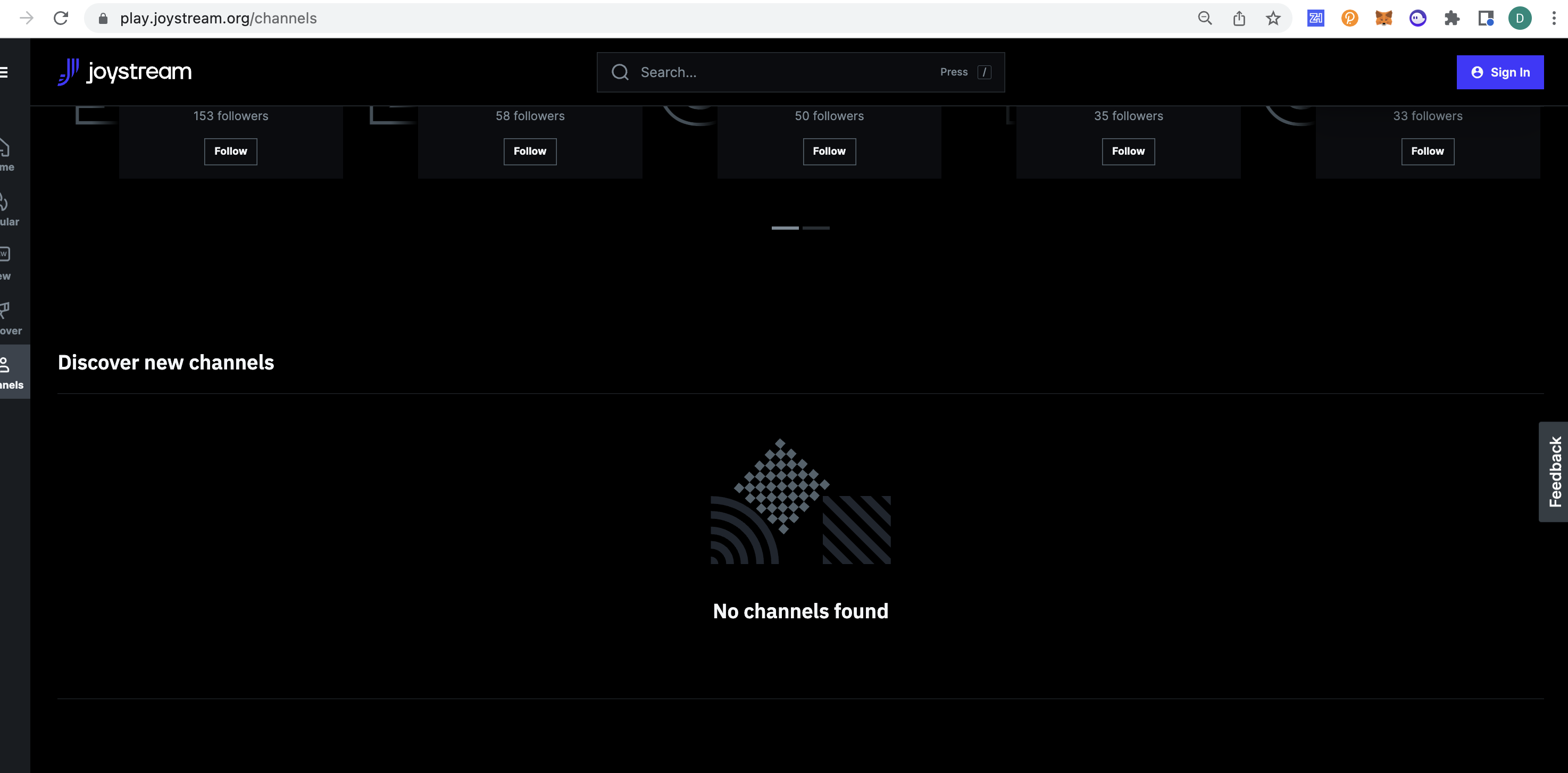This screenshot has height=773, width=1568.
Task: Open Chrome three-dot menu
Action: [1554, 18]
